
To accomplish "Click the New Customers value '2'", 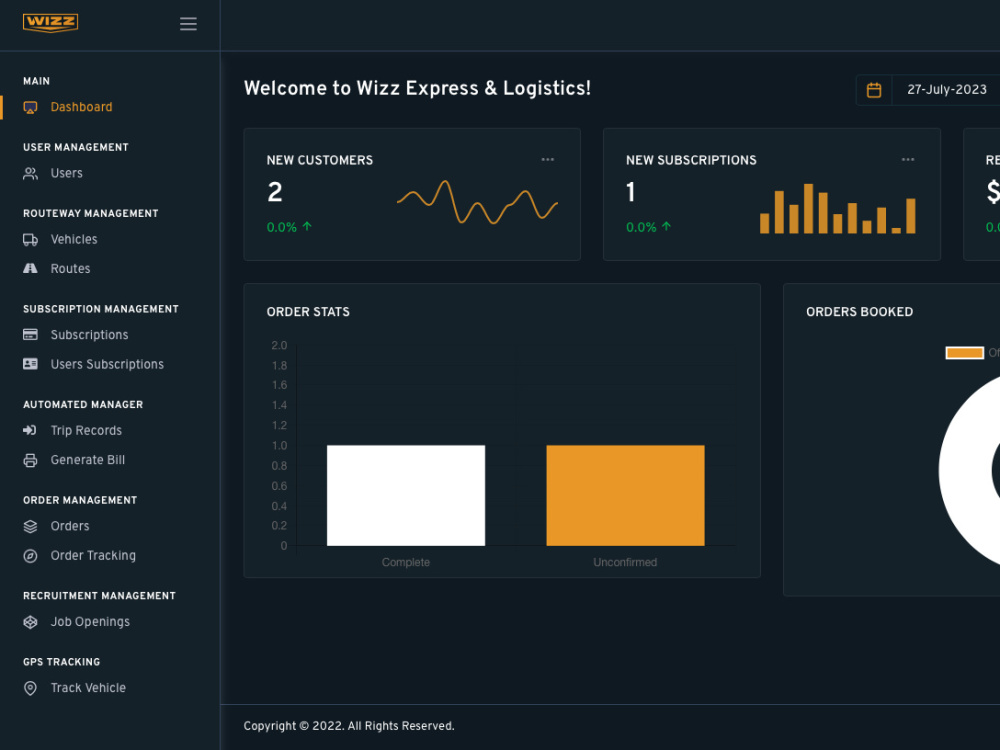I will 275,193.
